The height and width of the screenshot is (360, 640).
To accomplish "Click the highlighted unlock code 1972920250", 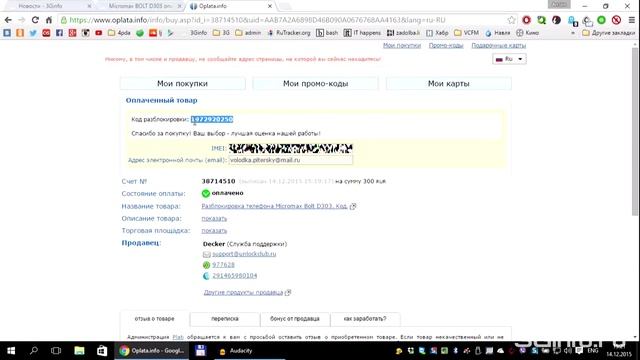I will coord(212,119).
